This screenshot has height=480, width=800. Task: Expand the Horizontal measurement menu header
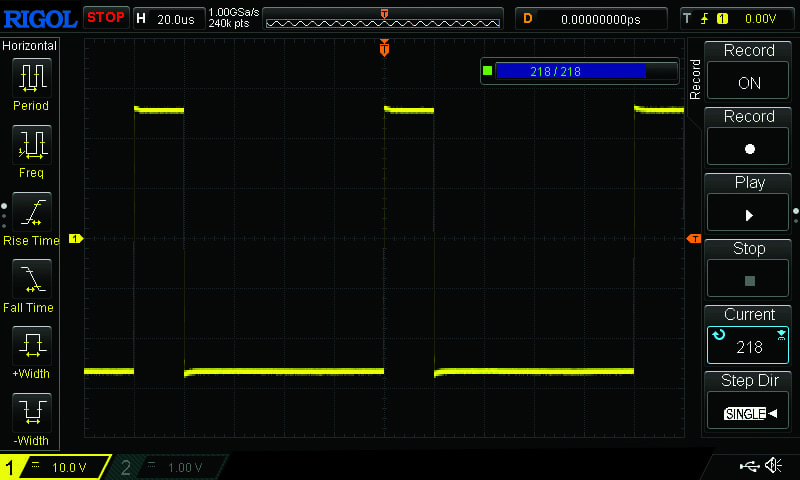click(x=30, y=46)
